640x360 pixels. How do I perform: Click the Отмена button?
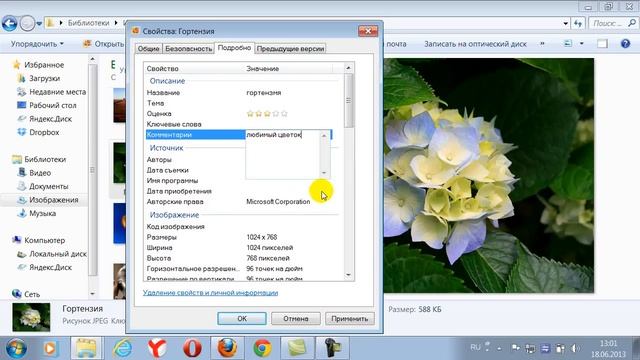tap(296, 318)
